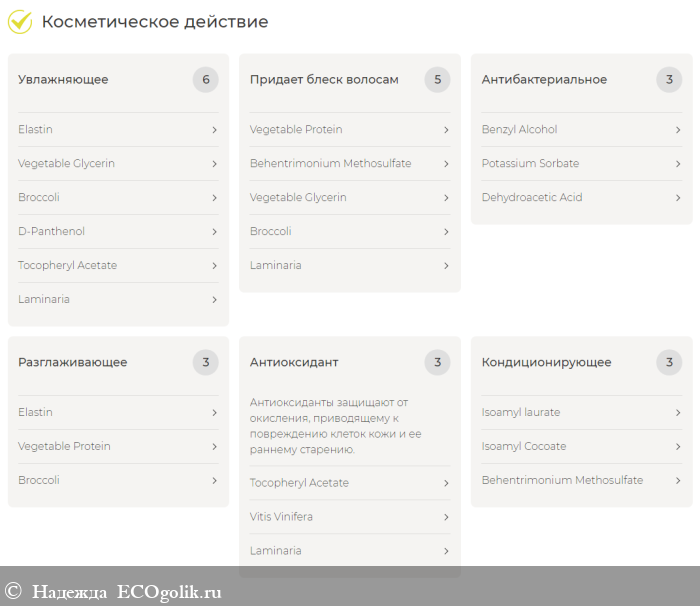Click the count badge 3 on Кондиционирующее

pyautogui.click(x=669, y=362)
